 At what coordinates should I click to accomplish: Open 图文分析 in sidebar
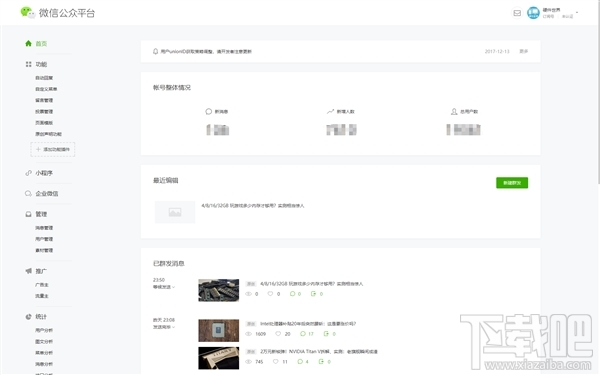44,341
